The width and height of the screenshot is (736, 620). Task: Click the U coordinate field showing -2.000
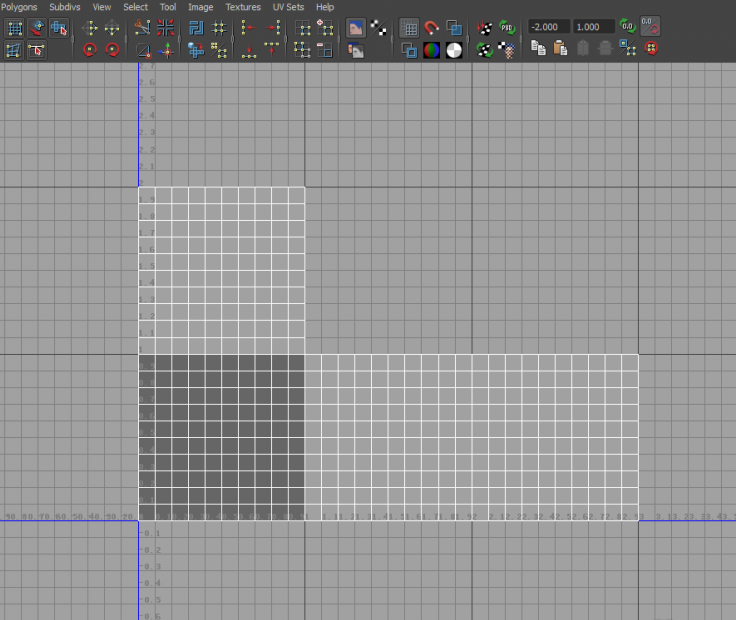point(549,27)
